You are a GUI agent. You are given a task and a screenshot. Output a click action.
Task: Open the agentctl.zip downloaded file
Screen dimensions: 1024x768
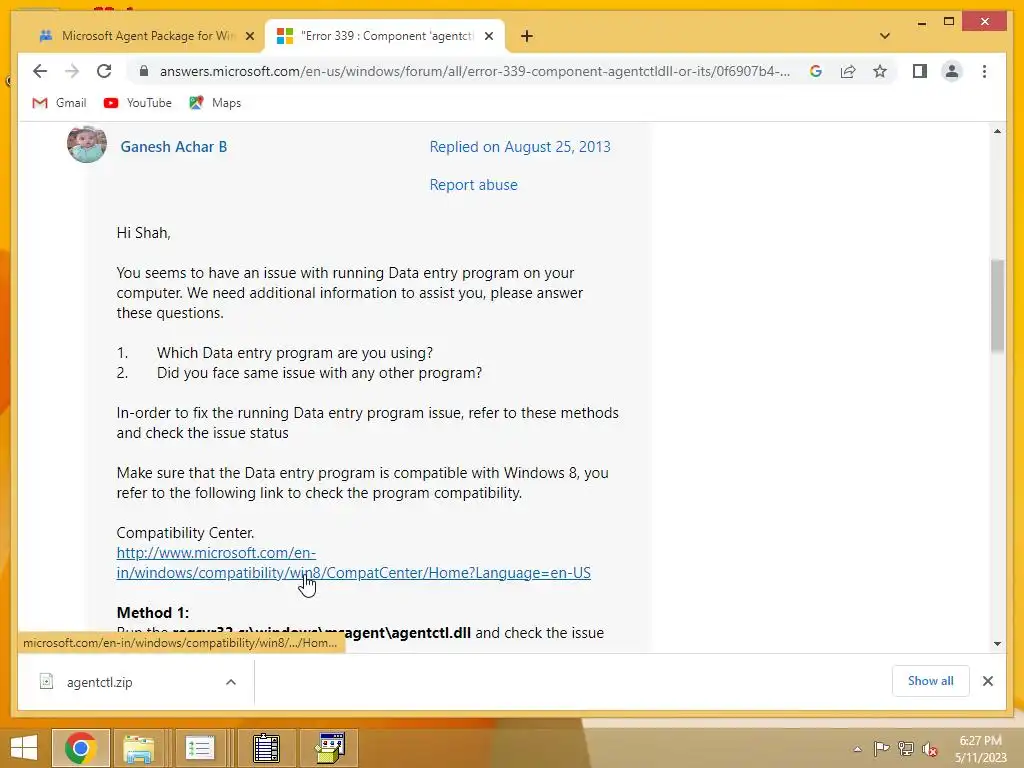pyautogui.click(x=99, y=682)
